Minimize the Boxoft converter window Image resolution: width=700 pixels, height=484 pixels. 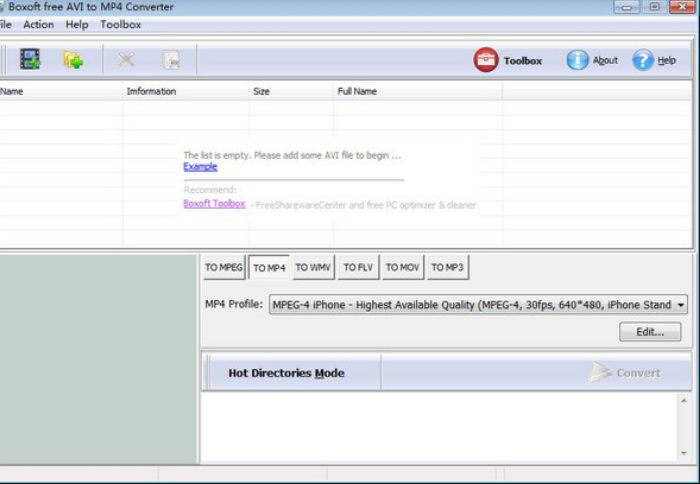pyautogui.click(x=626, y=6)
